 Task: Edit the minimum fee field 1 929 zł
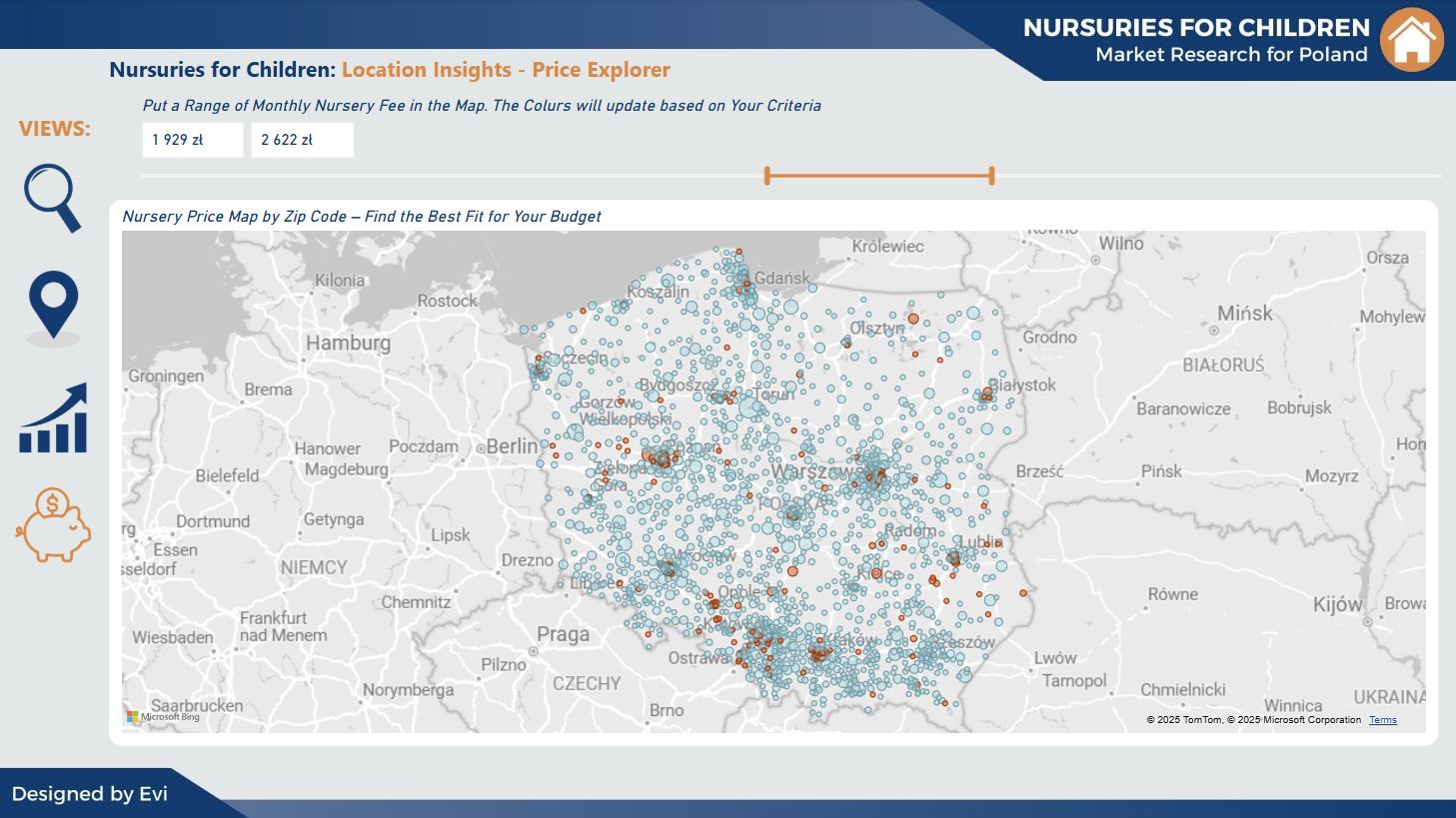[193, 140]
